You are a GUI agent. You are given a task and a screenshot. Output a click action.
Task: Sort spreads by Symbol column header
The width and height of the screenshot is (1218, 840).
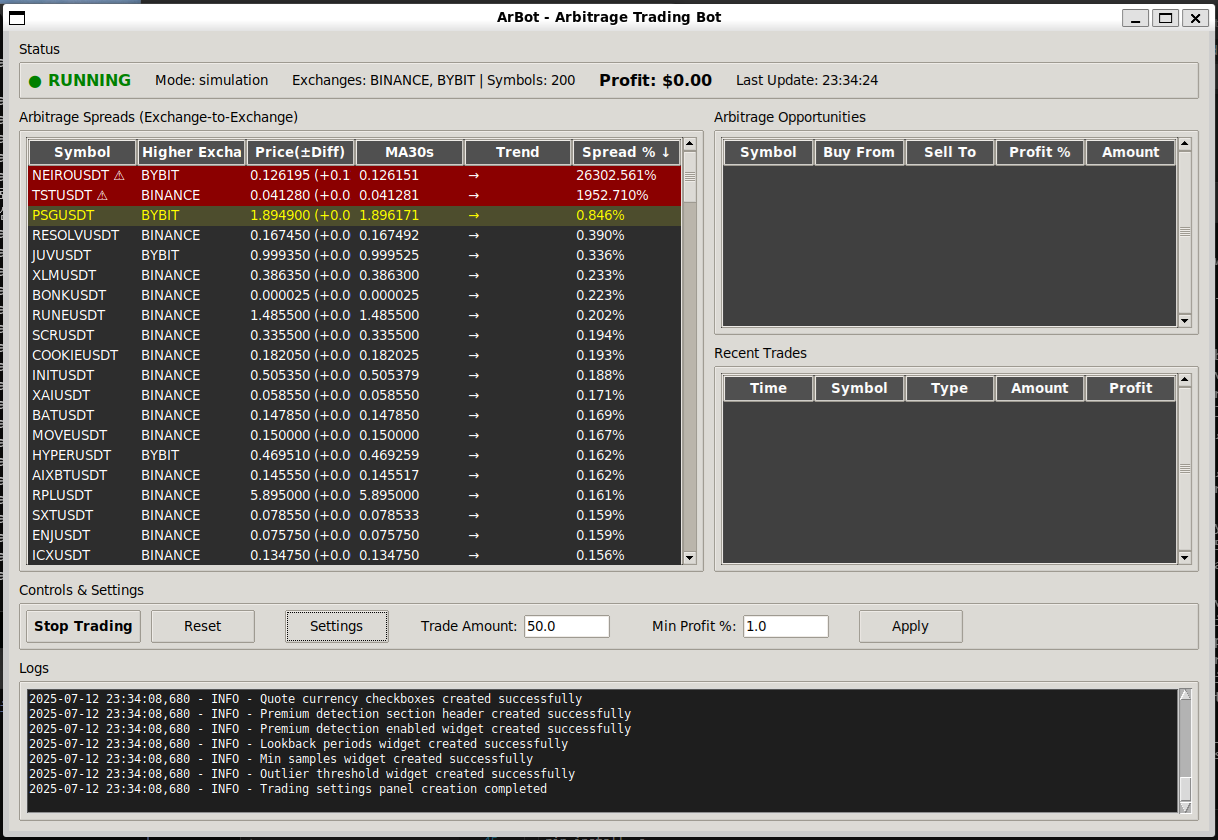[83, 152]
